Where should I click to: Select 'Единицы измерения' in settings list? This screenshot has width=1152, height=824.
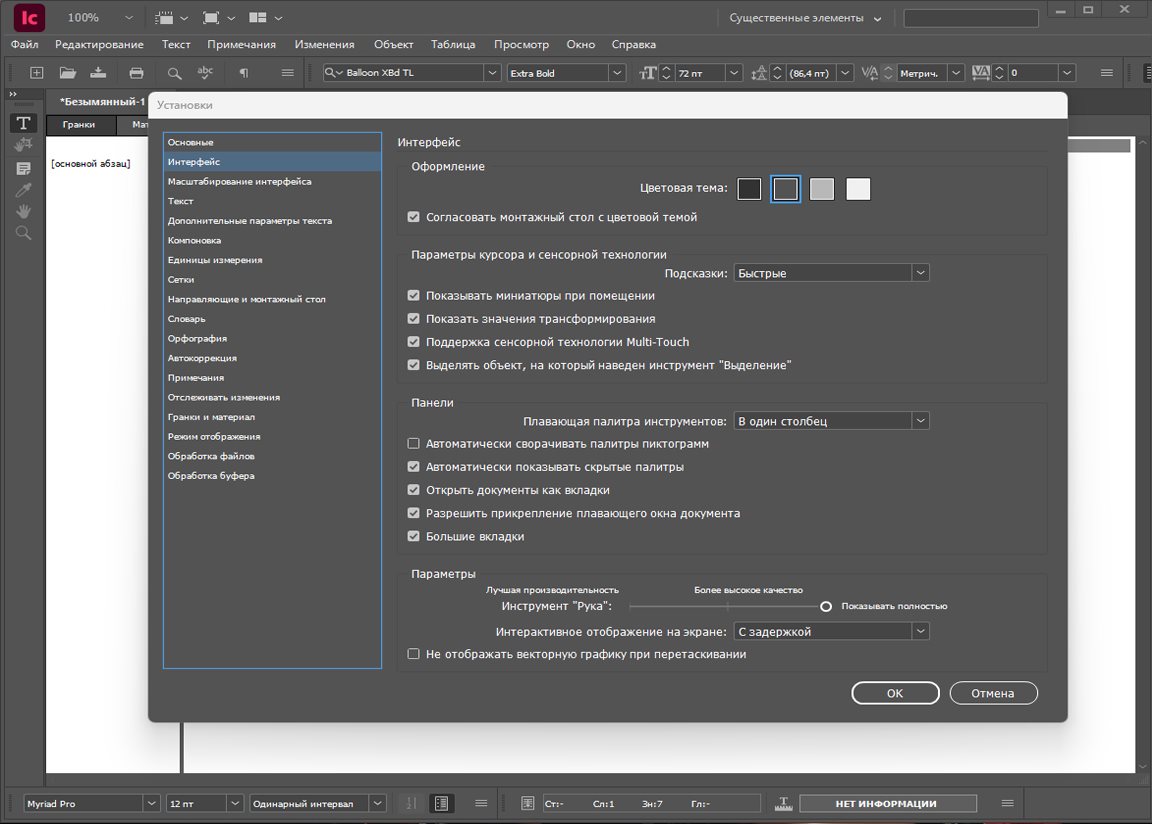[215, 260]
